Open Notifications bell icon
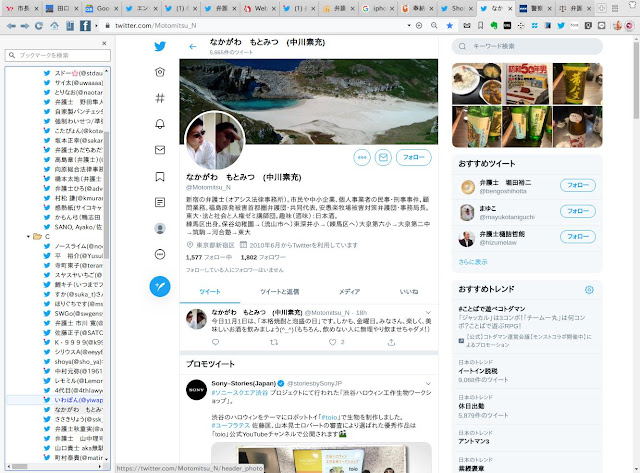The width and height of the screenshot is (640, 473). tap(160, 124)
